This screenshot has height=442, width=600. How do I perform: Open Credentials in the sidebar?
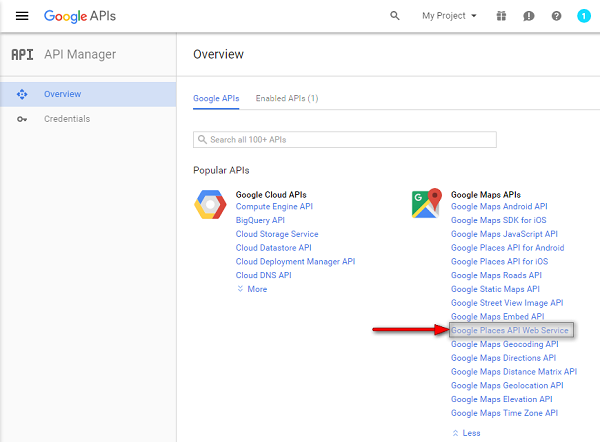tap(88, 119)
